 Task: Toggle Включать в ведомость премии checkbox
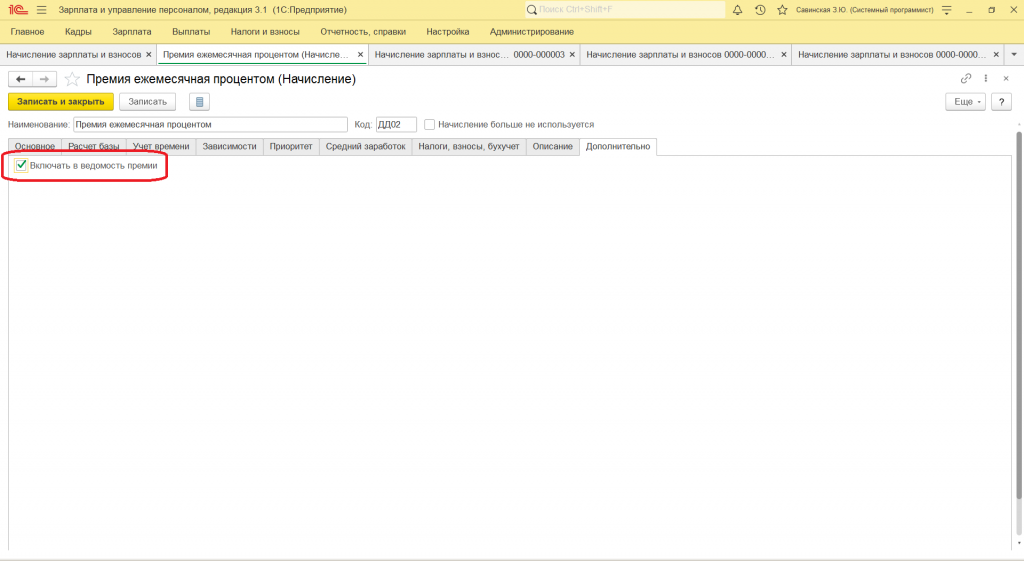tap(21, 165)
